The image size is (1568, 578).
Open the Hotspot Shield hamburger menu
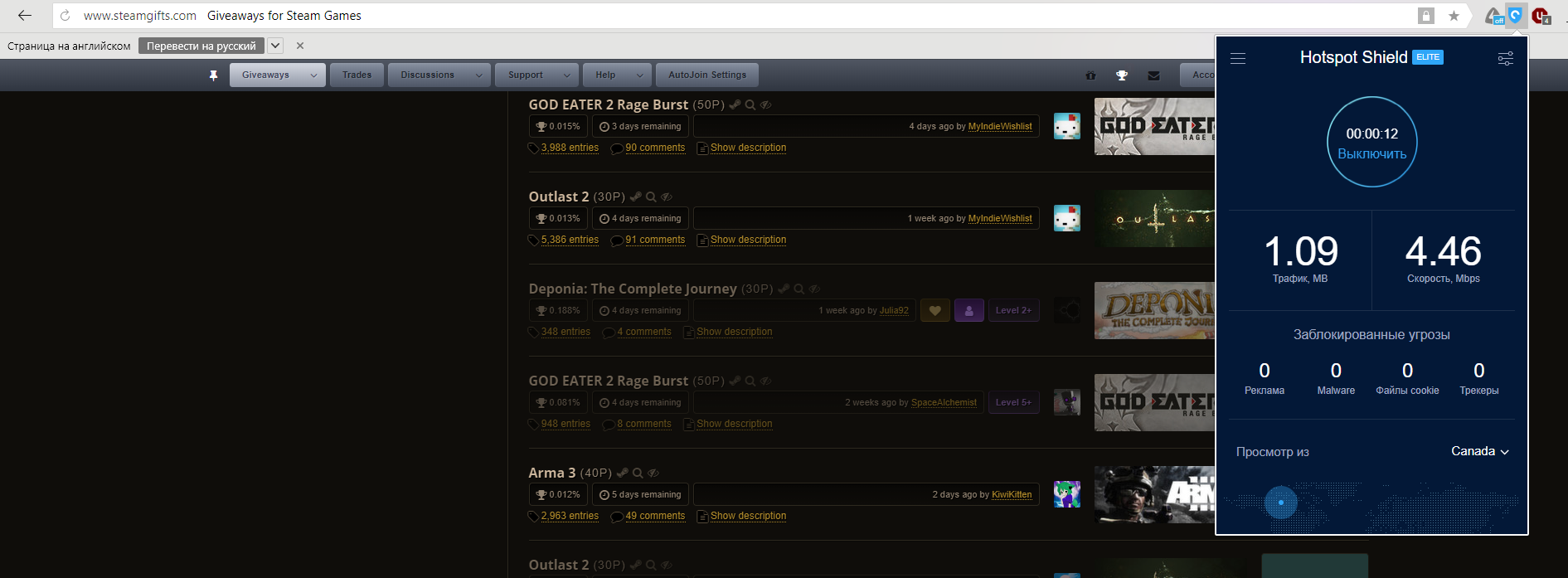[1238, 58]
